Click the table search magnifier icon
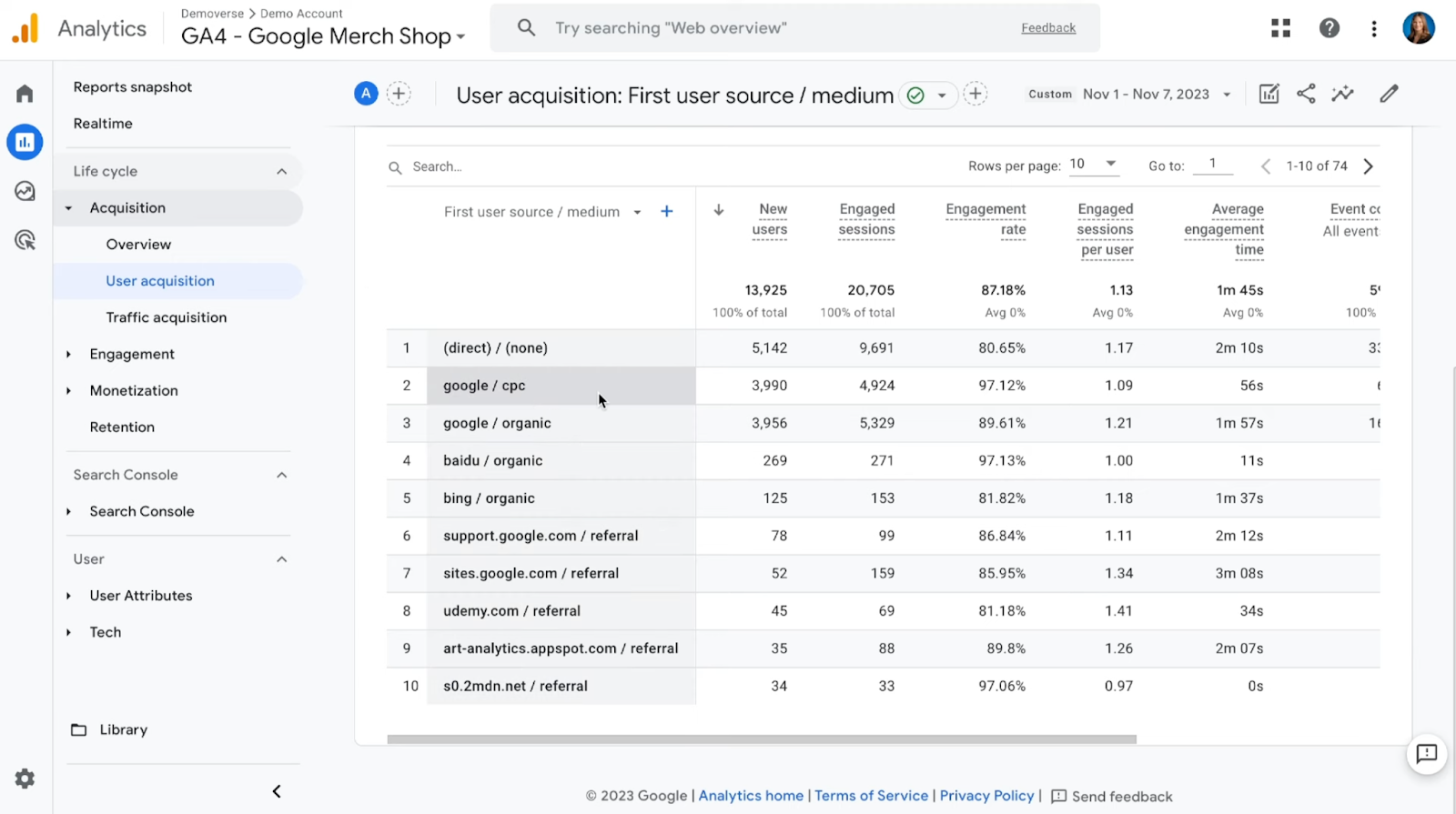The width and height of the screenshot is (1456, 814). click(395, 167)
